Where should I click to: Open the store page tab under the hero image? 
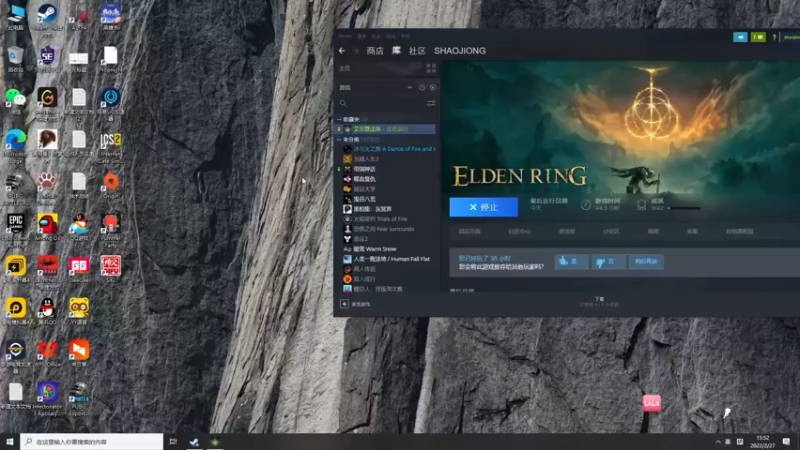469,231
